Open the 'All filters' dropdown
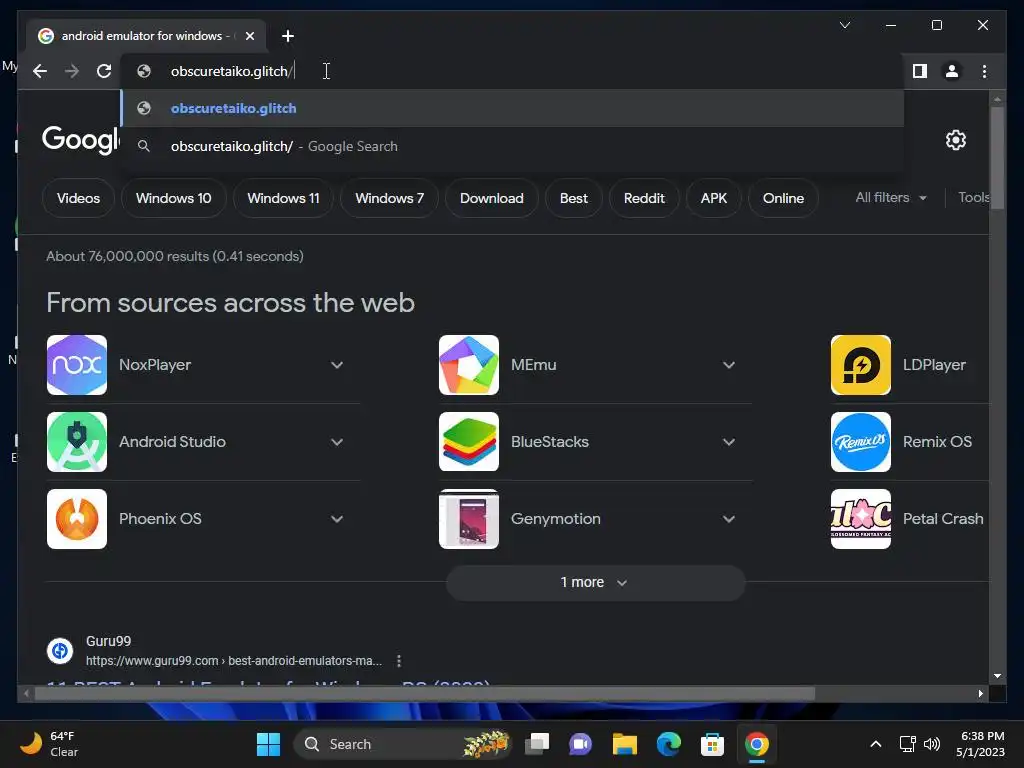 pyautogui.click(x=891, y=198)
